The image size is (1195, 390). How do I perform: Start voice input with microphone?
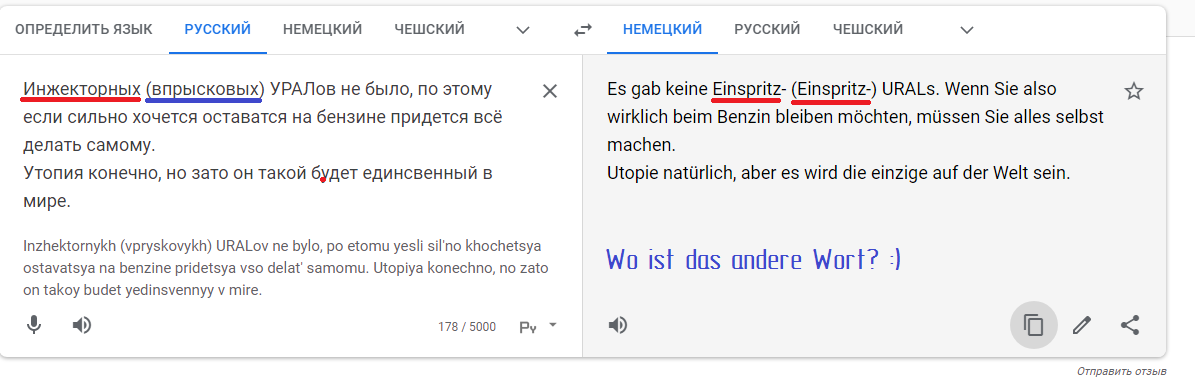tap(34, 325)
